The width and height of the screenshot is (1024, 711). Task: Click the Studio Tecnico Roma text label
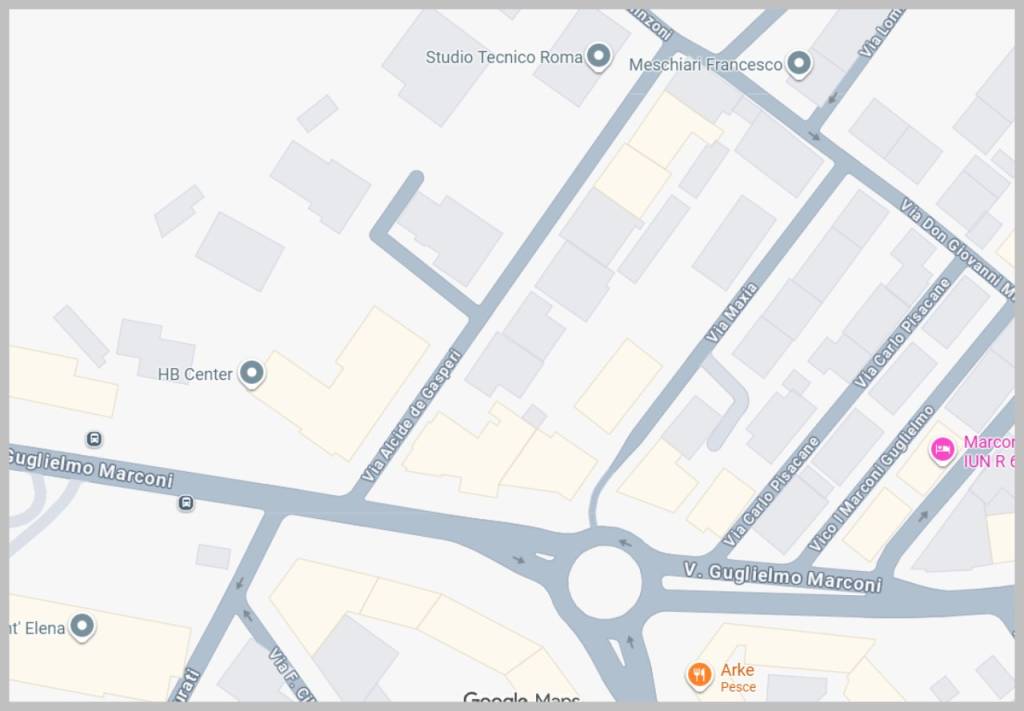click(504, 57)
